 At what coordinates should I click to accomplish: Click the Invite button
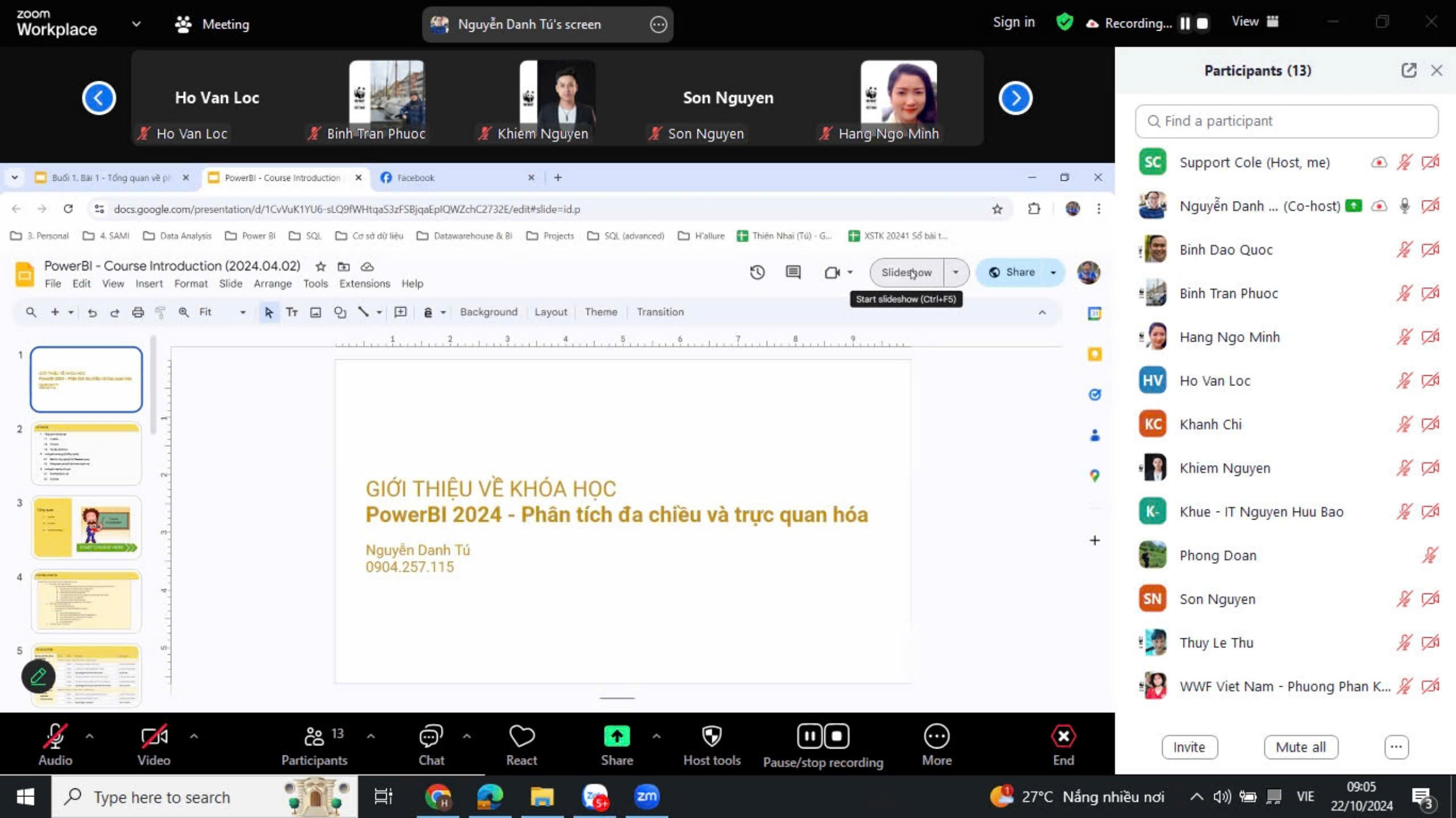click(1189, 747)
